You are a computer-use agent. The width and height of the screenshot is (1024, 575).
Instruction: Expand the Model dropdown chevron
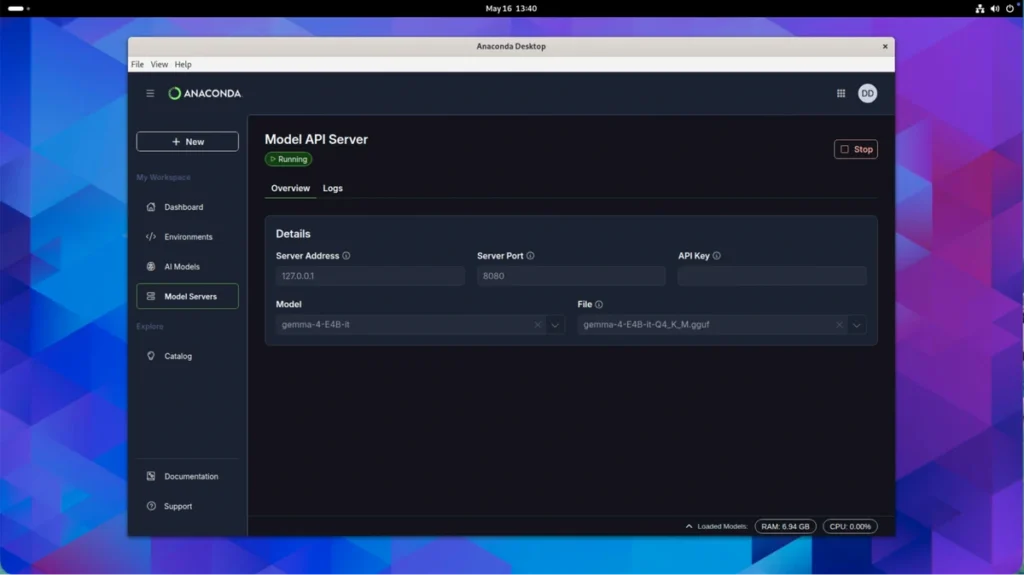[x=555, y=325]
